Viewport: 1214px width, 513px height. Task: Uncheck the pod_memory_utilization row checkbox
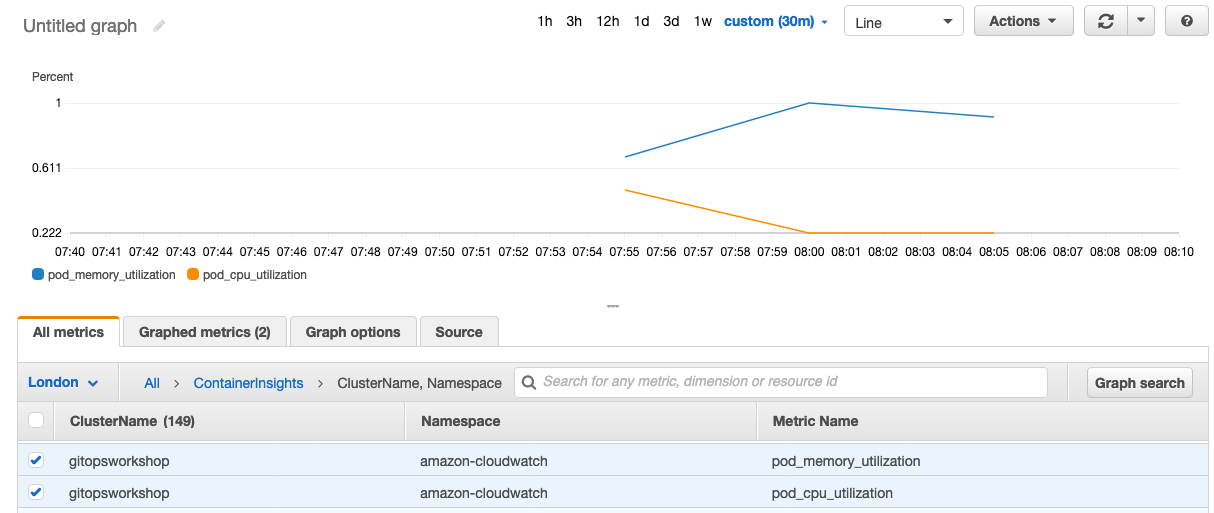(x=36, y=460)
